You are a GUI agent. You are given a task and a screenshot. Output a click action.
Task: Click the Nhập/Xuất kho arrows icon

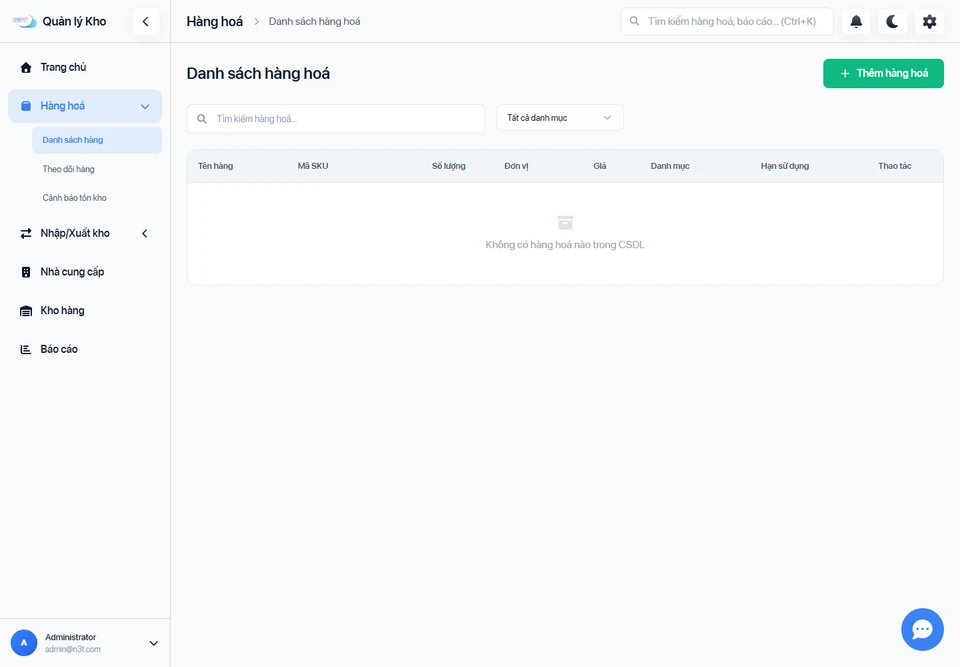(26, 233)
